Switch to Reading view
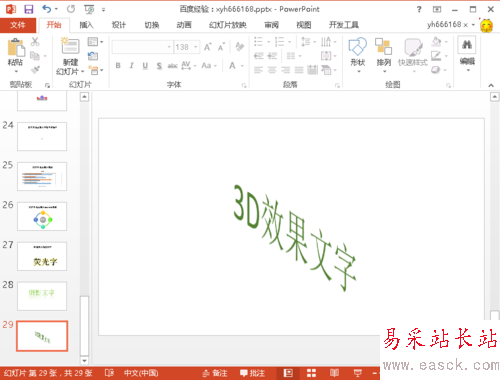 pos(334,373)
